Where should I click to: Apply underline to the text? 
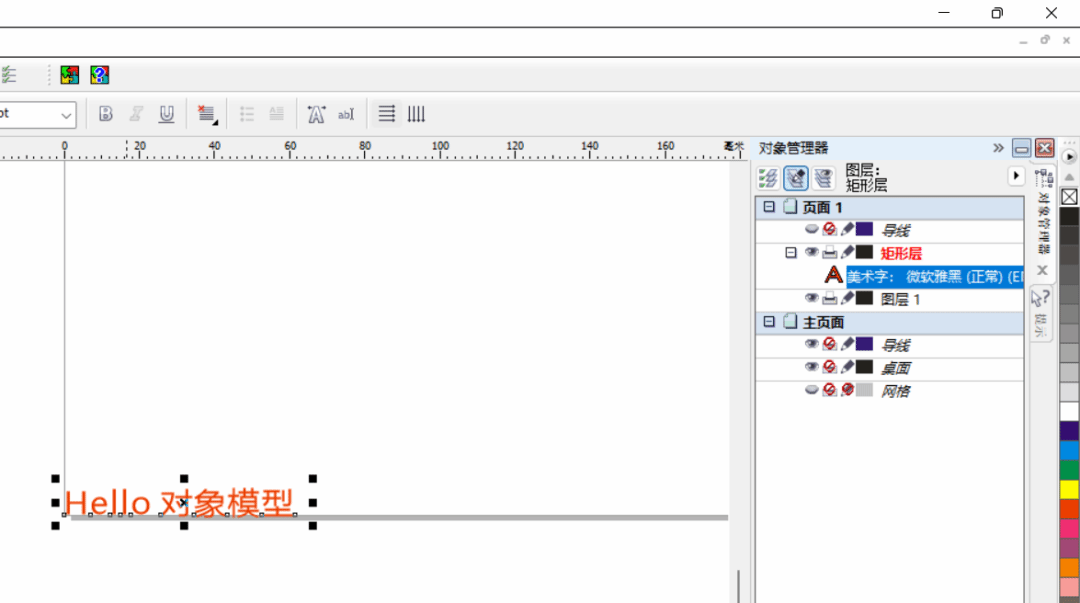click(166, 114)
